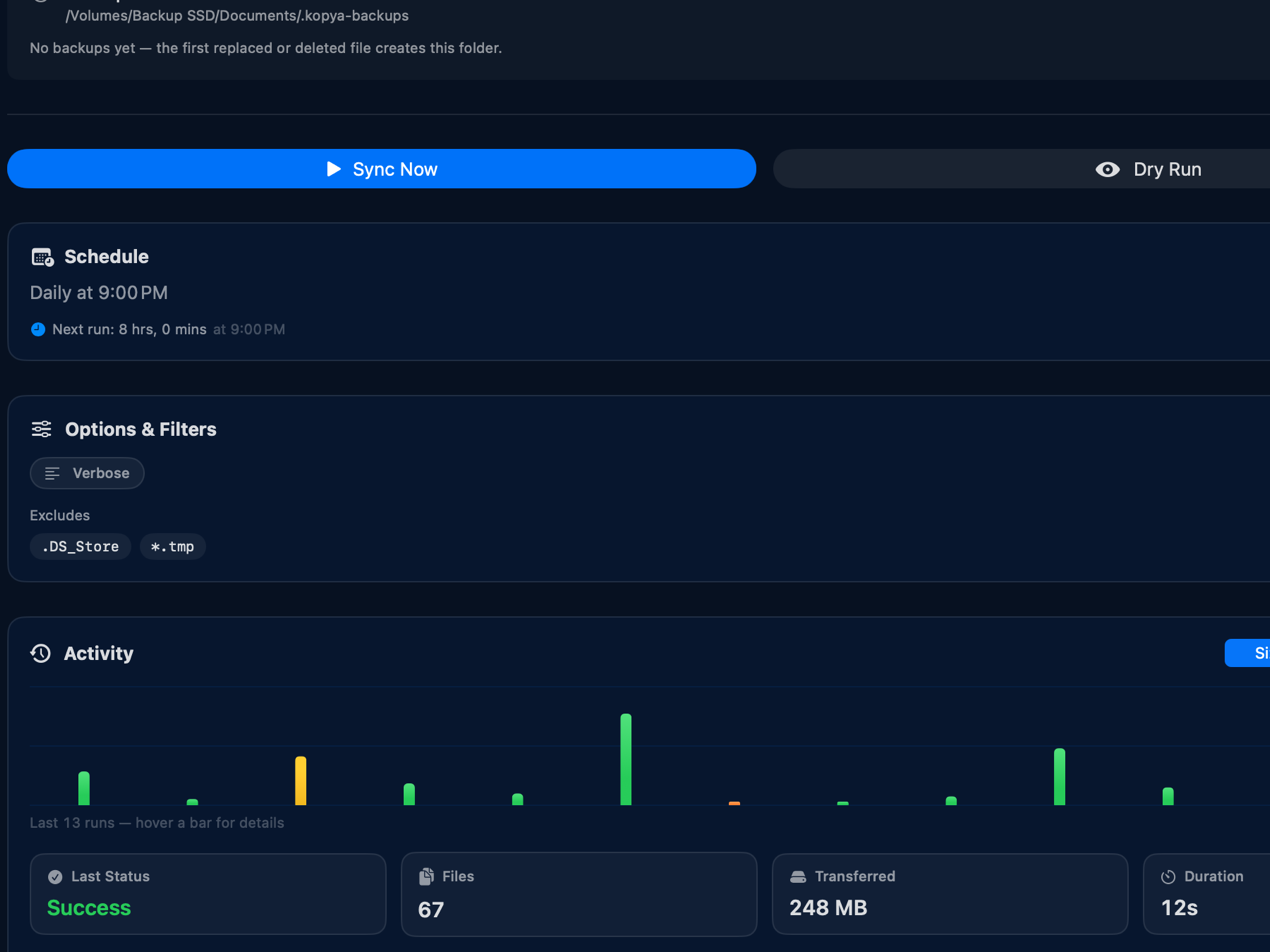Click the tallest green bar in the Activity chart

click(626, 760)
